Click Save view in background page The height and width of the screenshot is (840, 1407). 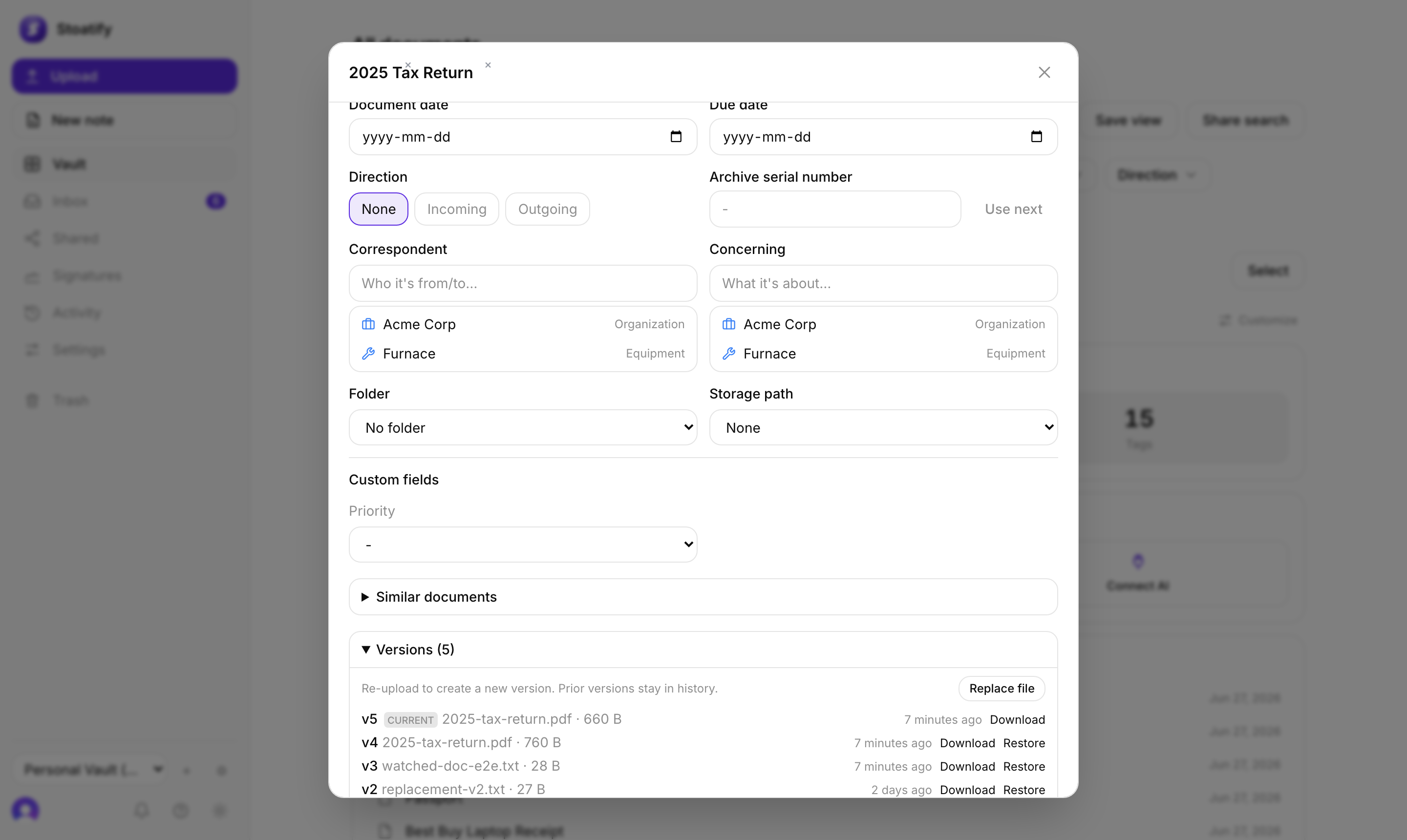coord(1128,120)
